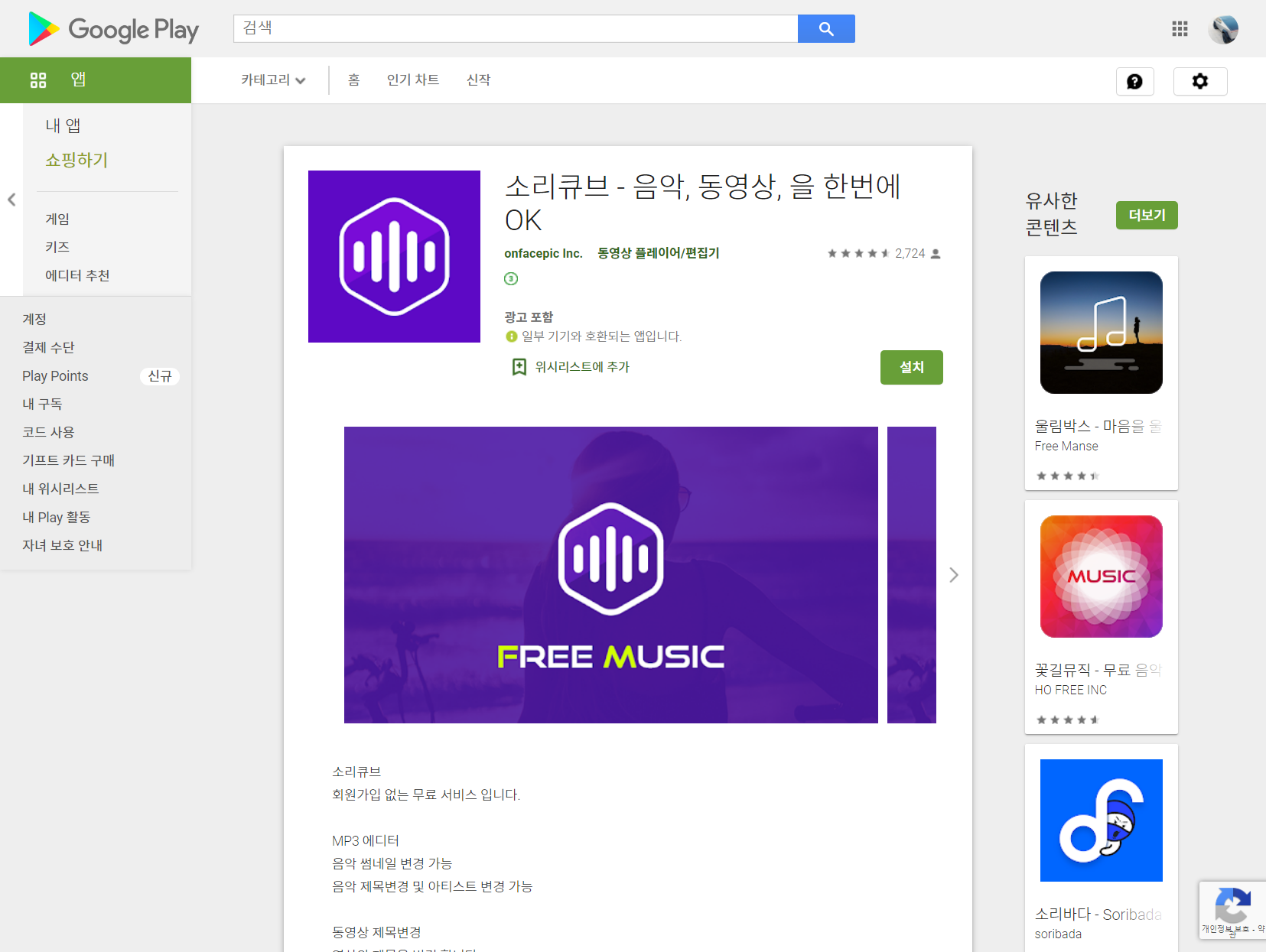
Task: Open the 계정 link
Action: [34, 319]
